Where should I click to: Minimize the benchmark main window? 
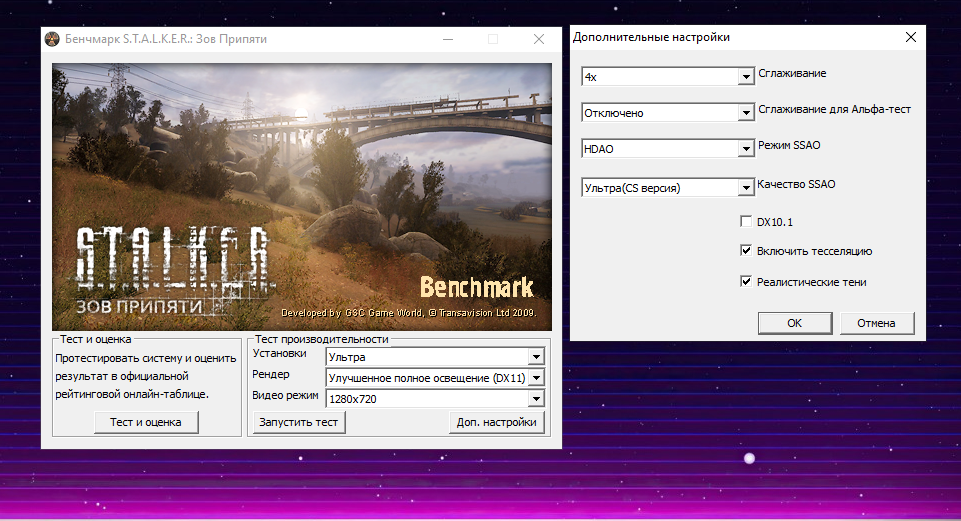click(448, 39)
